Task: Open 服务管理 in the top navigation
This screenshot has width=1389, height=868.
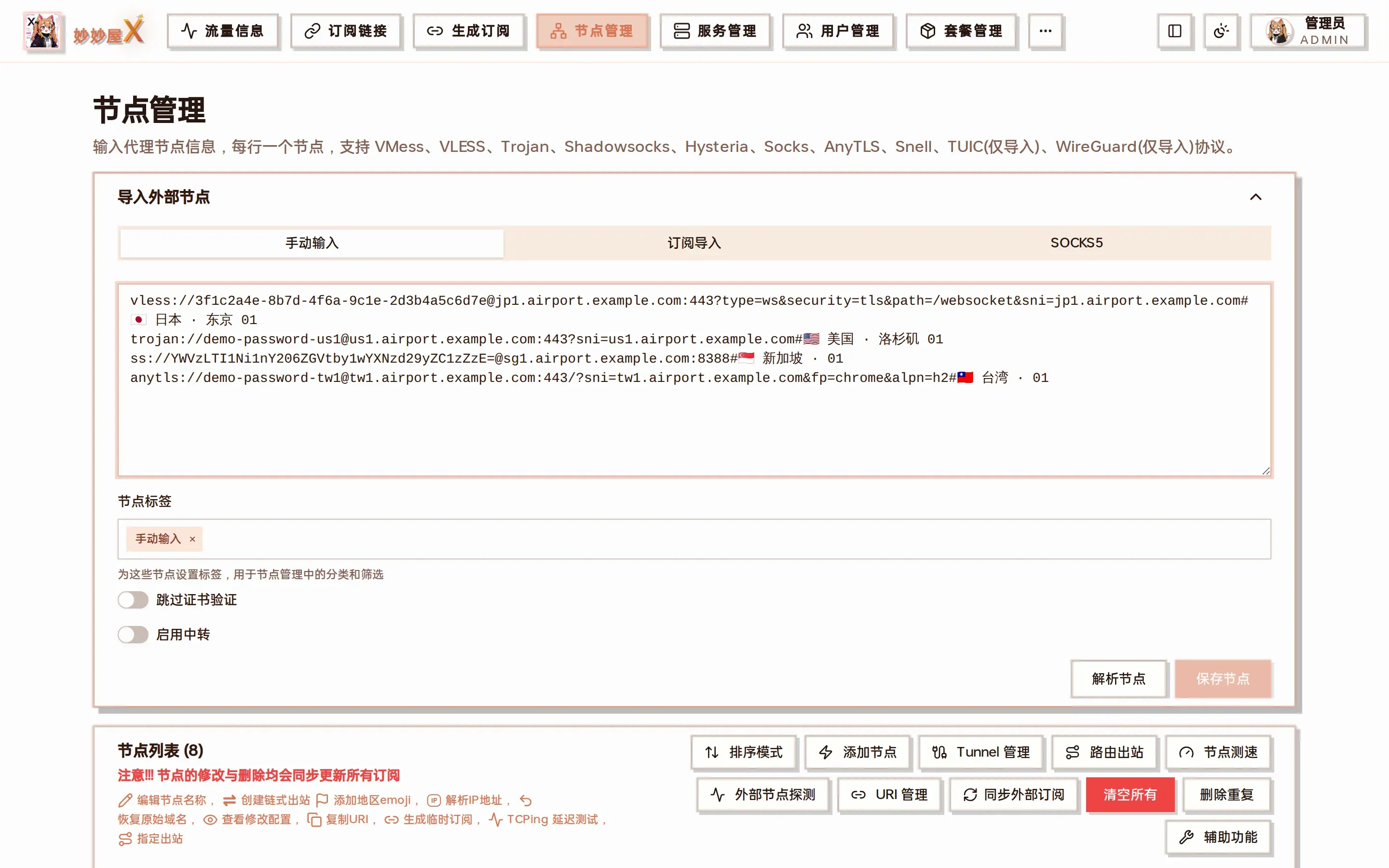Action: pos(715,31)
